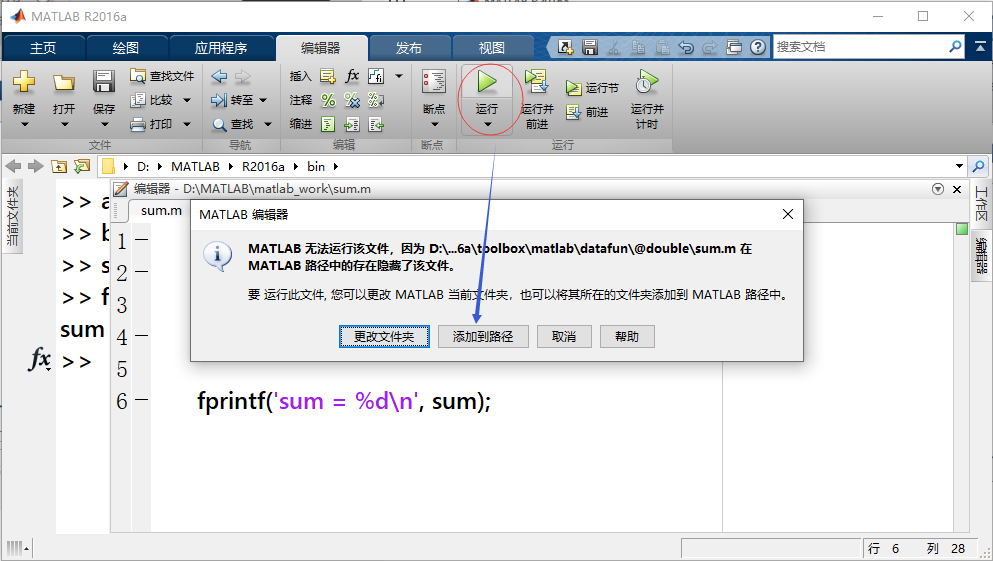Click Find Files (查找文件) button

pyautogui.click(x=162, y=76)
